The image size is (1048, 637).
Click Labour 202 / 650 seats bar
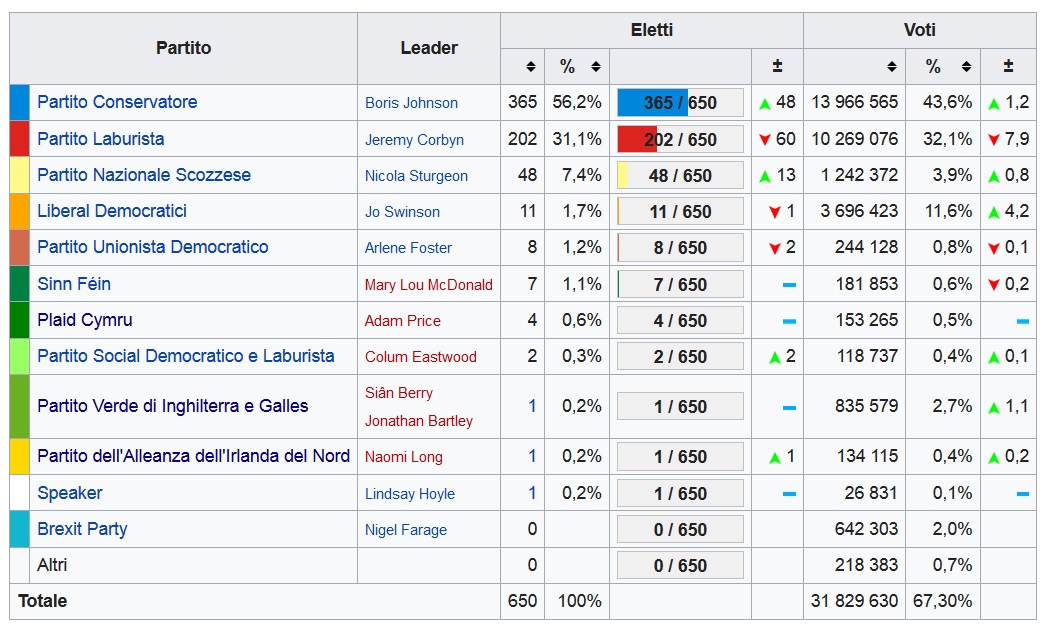[680, 140]
